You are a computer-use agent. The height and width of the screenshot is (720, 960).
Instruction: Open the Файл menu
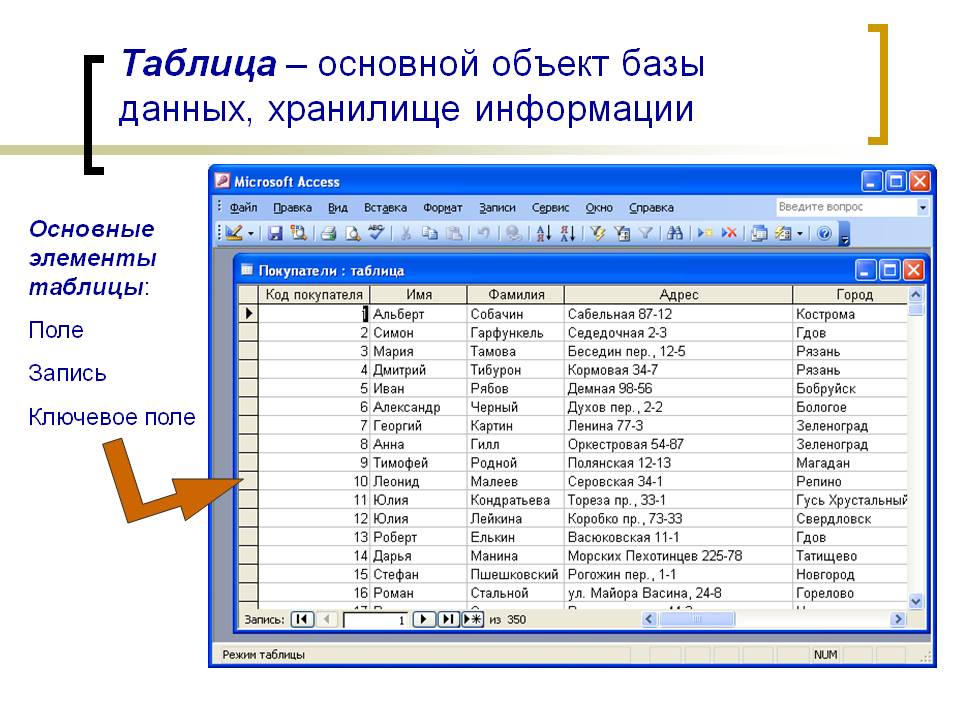[243, 208]
